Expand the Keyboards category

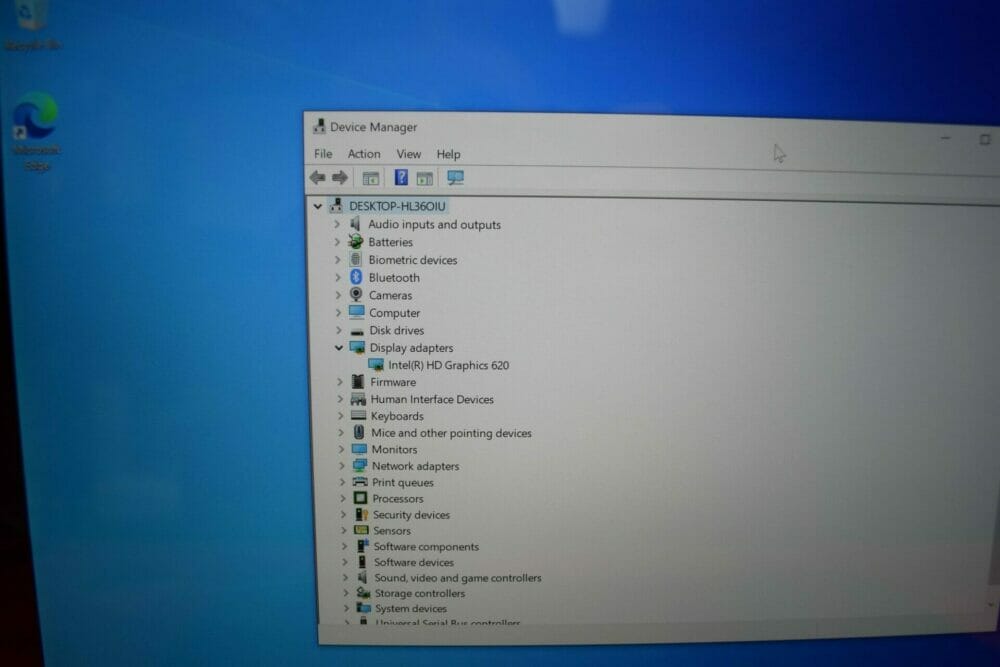(x=341, y=416)
